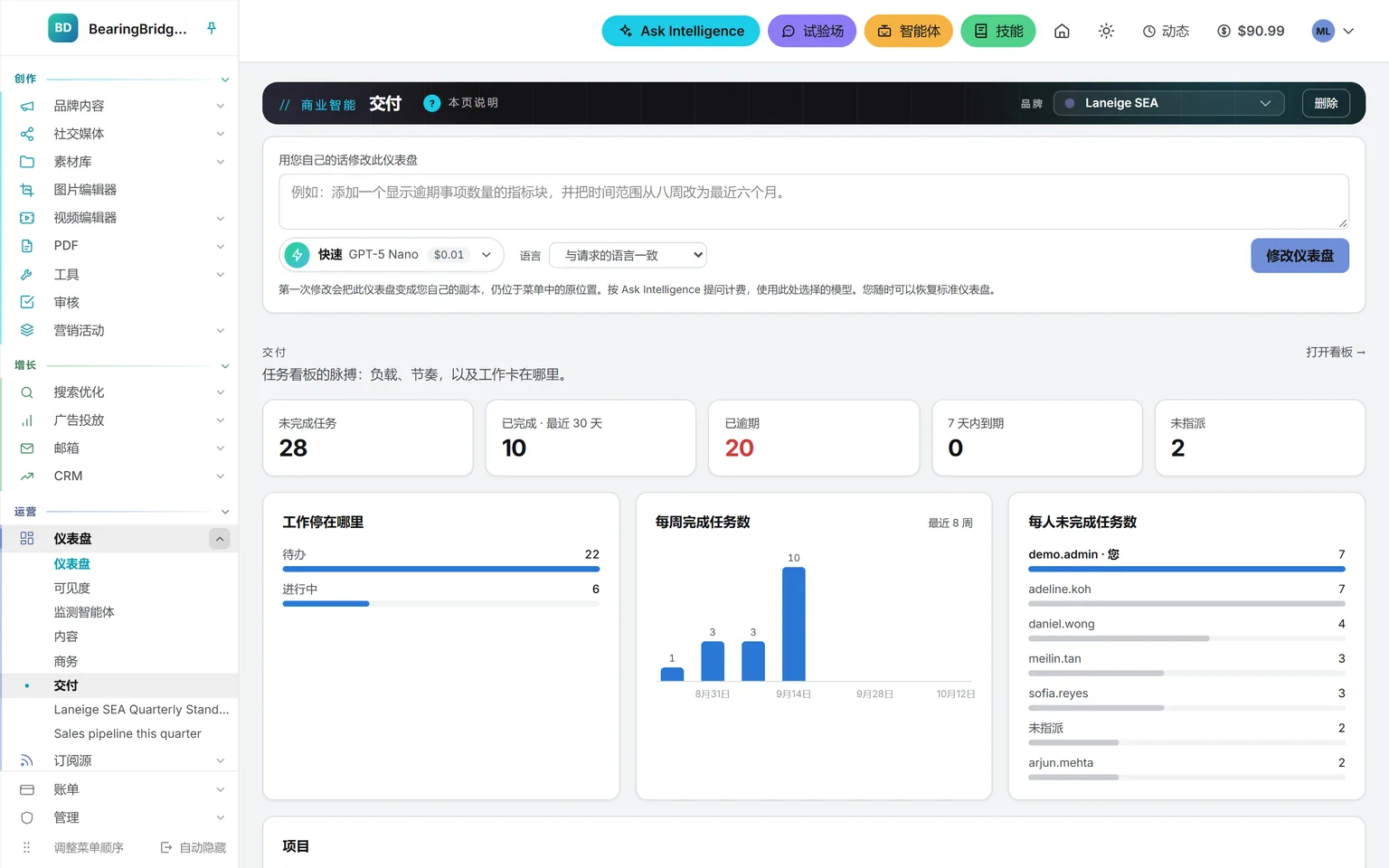Collapse the 创作 section chevron
Image resolution: width=1389 pixels, height=868 pixels.
click(x=225, y=80)
